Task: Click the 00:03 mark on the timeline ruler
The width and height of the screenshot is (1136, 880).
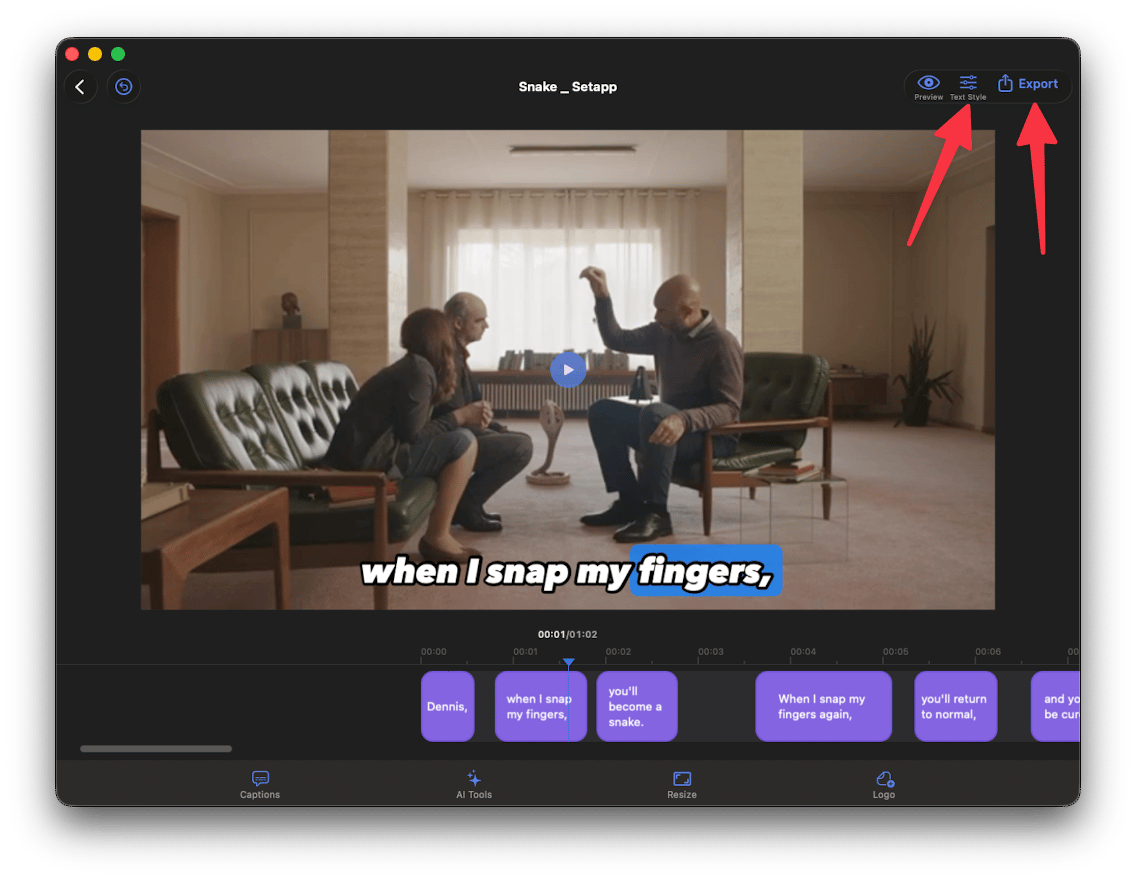Action: (x=712, y=651)
